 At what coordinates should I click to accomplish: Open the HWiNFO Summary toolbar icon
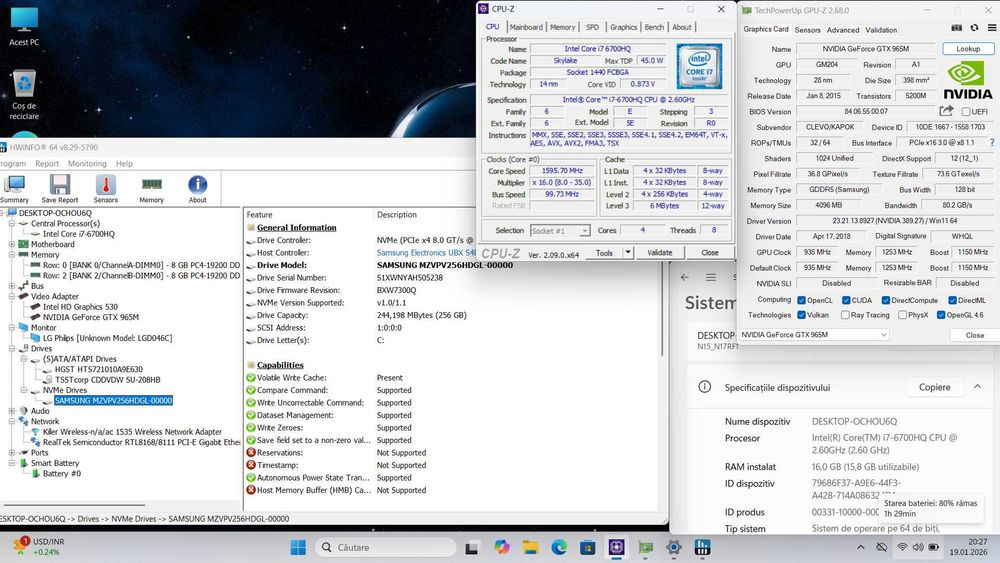14,189
